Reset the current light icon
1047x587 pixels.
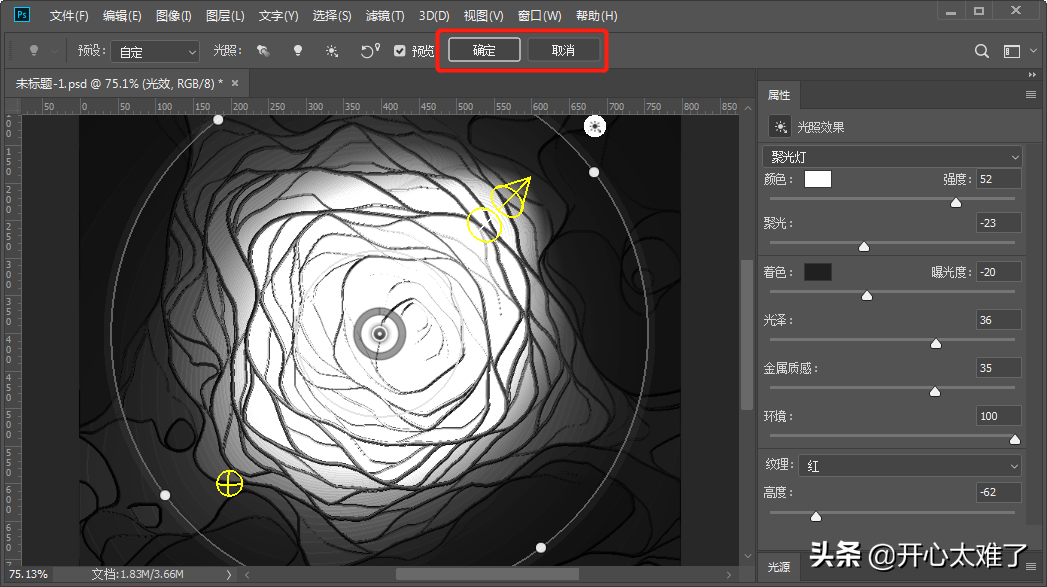(x=370, y=51)
